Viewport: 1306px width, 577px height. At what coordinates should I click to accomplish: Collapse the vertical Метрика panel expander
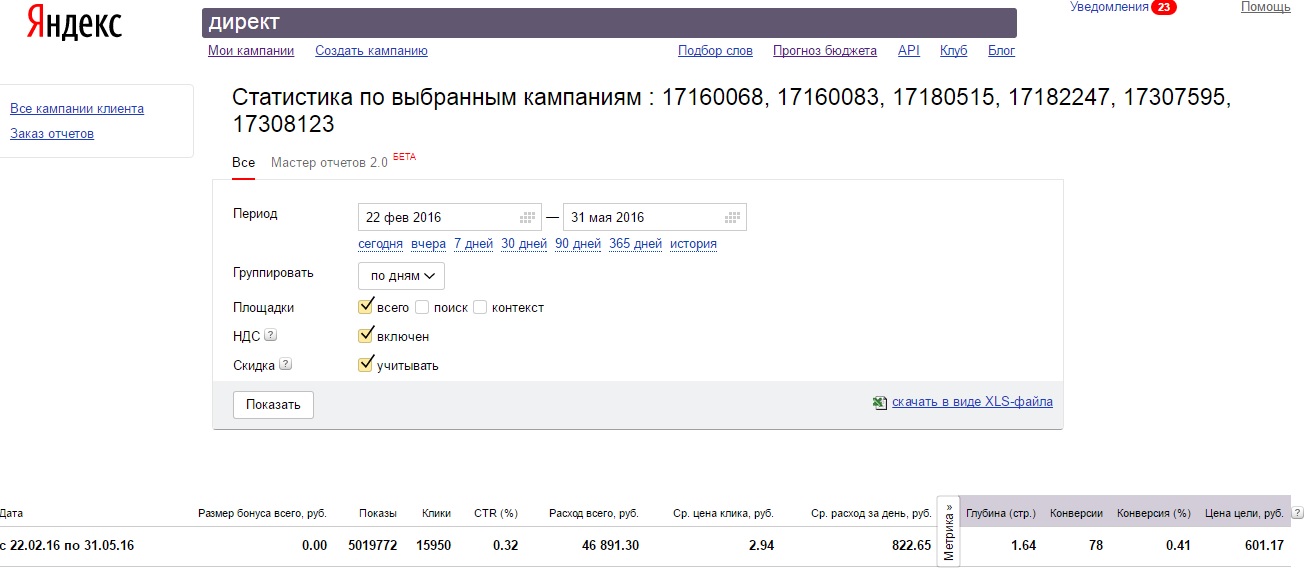click(948, 531)
